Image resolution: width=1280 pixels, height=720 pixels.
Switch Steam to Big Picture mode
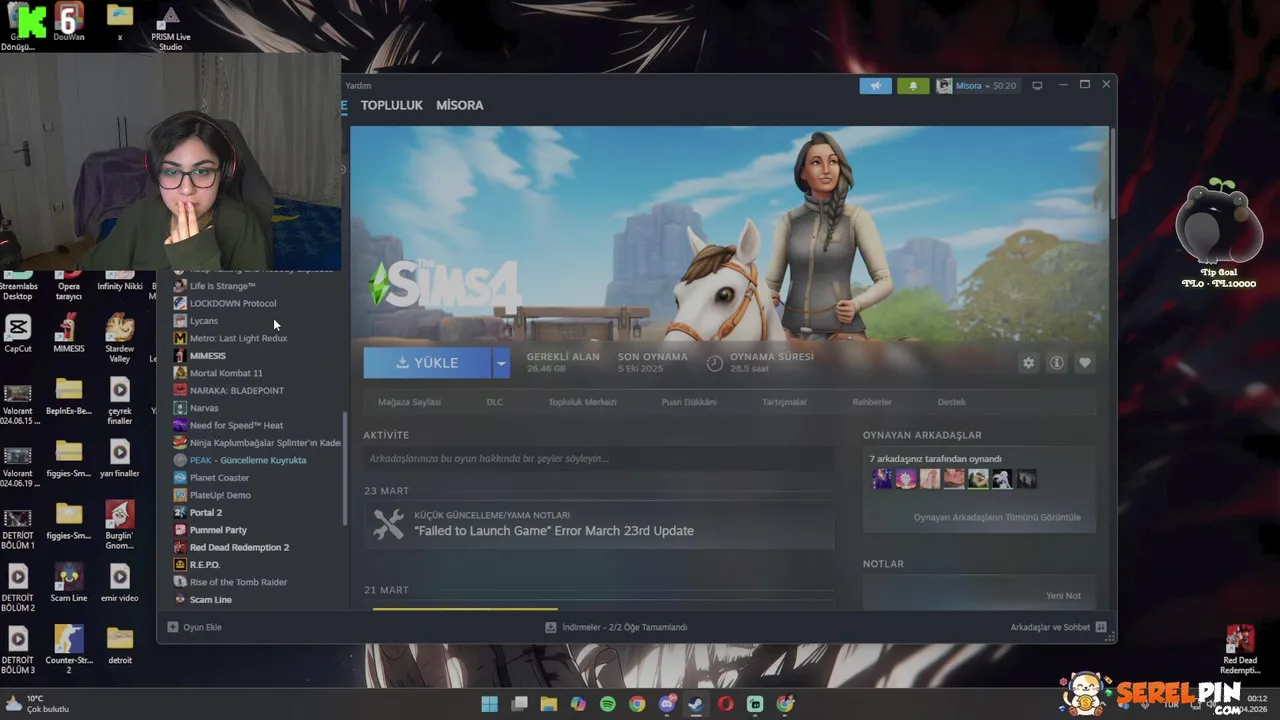1037,86
